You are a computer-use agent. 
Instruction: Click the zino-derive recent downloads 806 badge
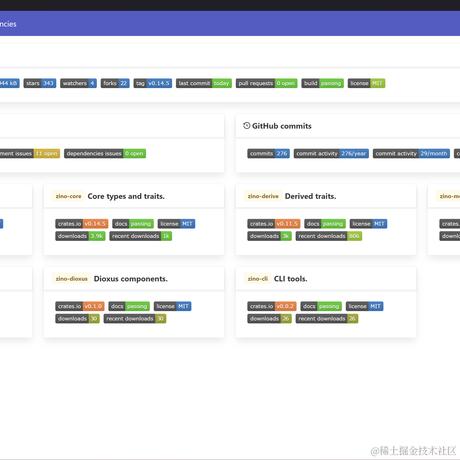coord(329,236)
